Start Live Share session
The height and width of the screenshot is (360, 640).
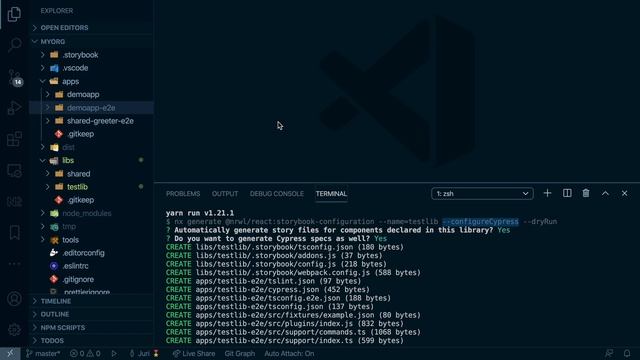pyautogui.click(x=194, y=353)
